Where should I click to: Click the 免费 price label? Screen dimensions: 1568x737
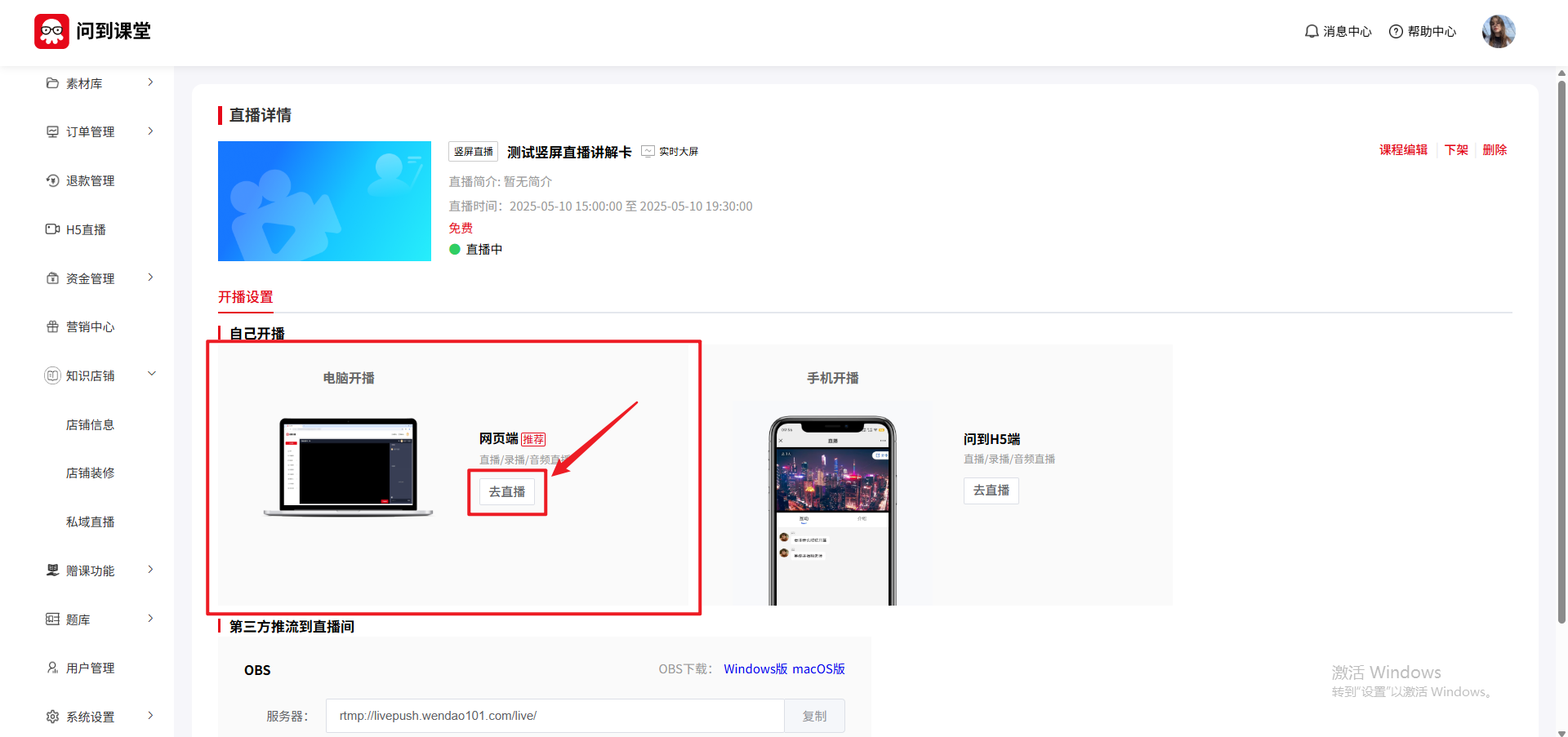461,229
